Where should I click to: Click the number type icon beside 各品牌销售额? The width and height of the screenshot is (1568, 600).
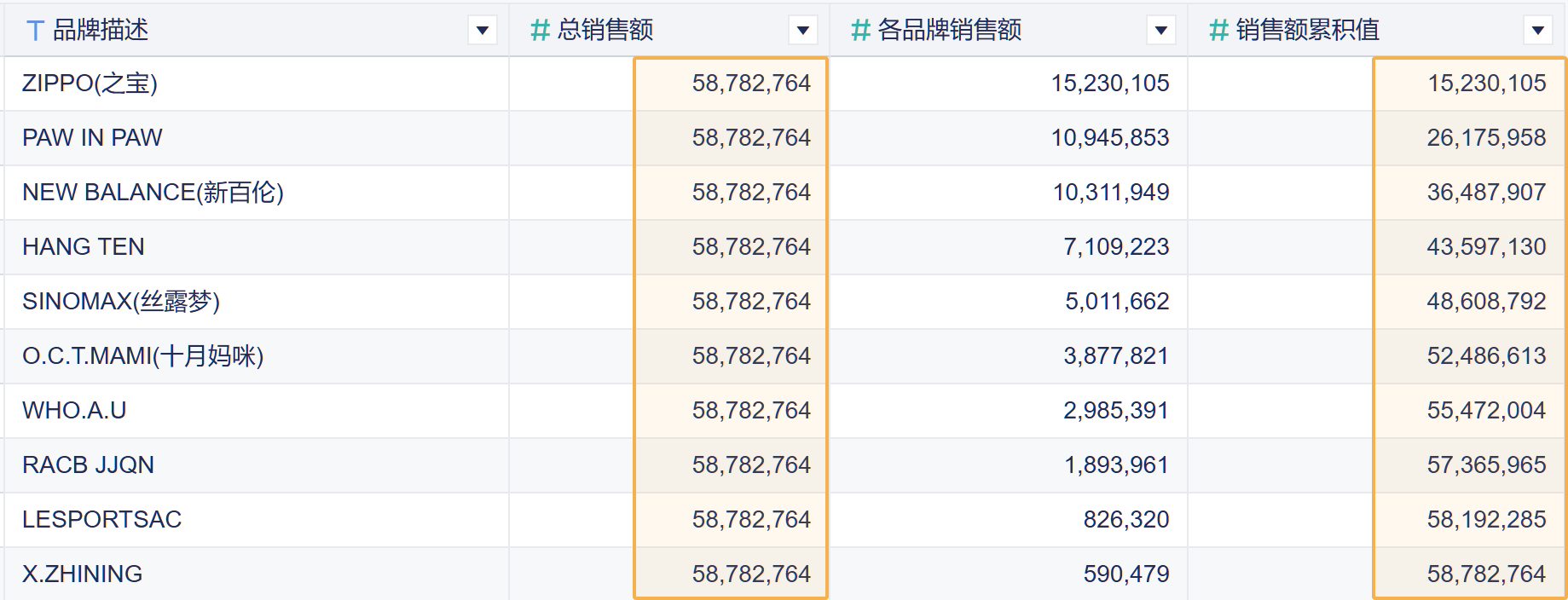(860, 31)
